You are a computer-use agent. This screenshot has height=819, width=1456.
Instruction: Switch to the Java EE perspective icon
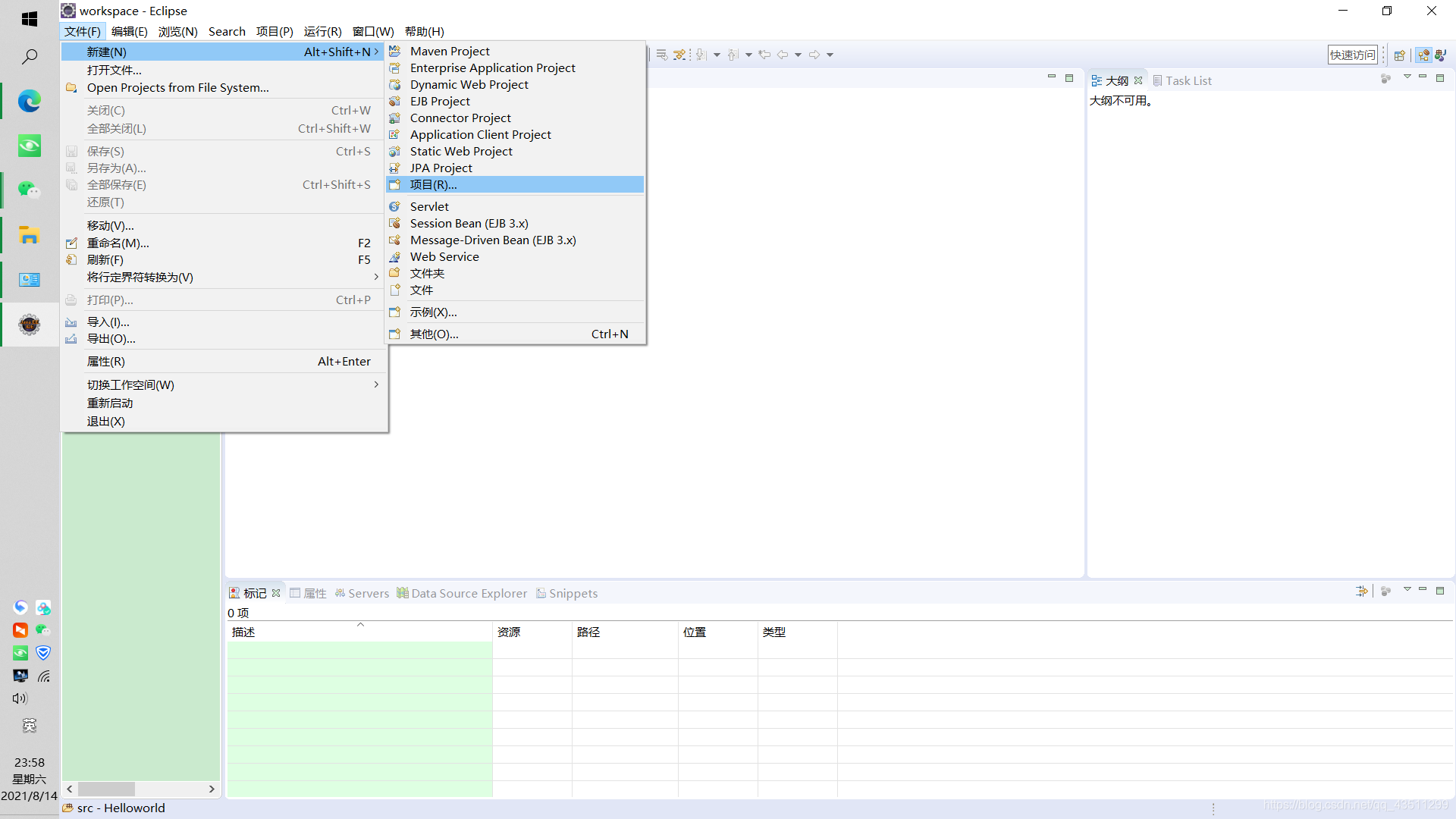click(1423, 55)
